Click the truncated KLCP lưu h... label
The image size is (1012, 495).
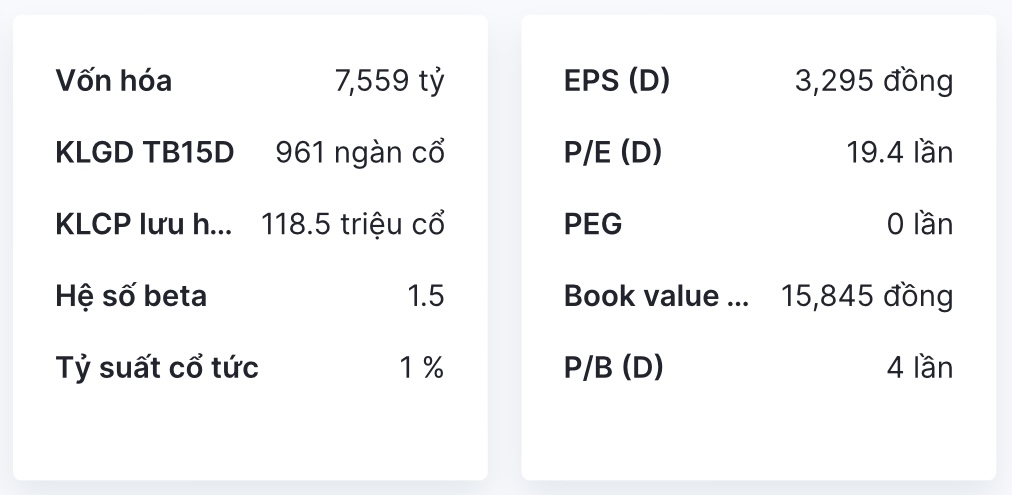click(x=144, y=225)
